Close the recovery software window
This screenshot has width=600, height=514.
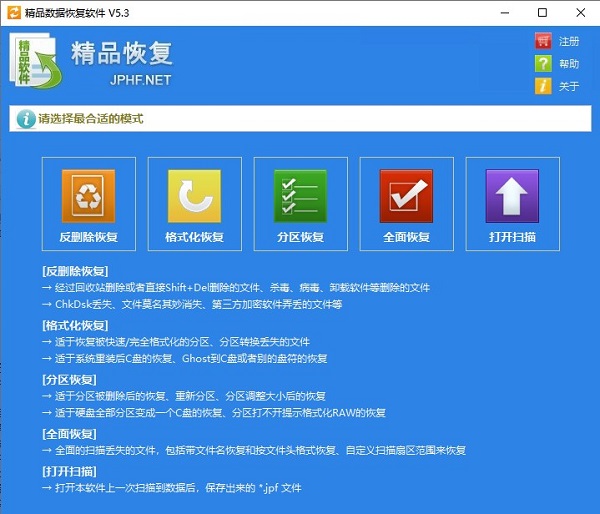[580, 13]
